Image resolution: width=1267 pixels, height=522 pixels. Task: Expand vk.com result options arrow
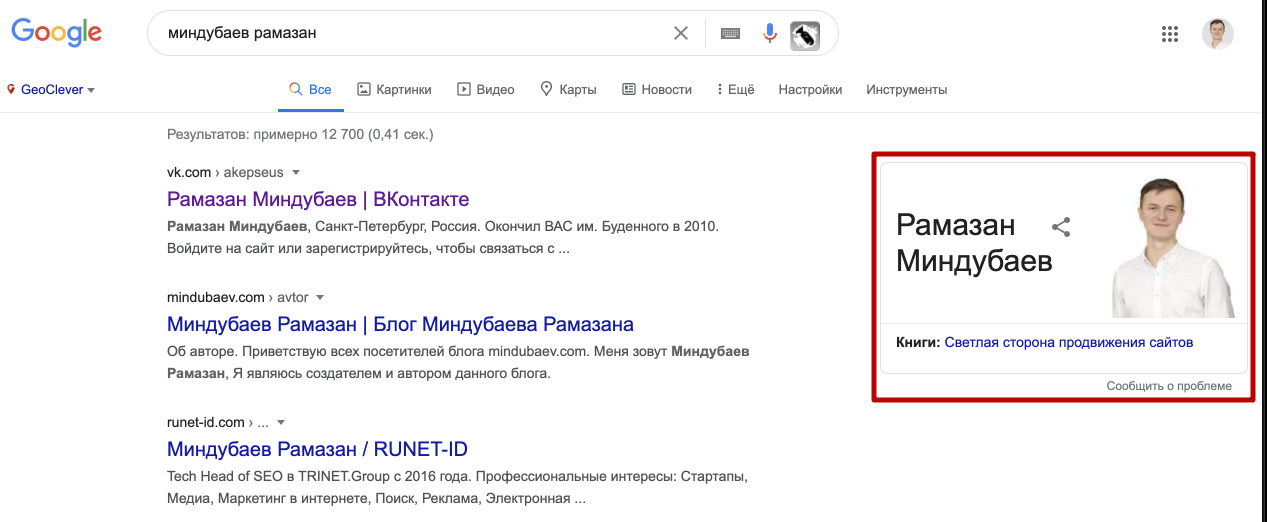coord(296,172)
